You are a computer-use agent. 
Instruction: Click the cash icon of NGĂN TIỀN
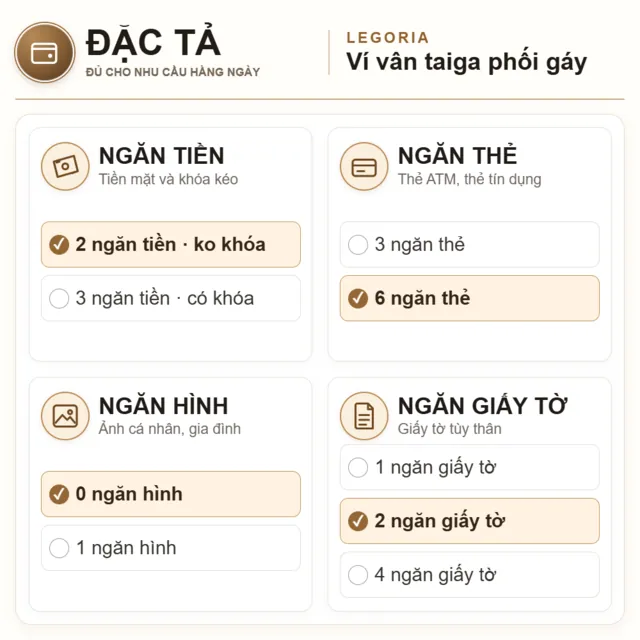click(x=65, y=166)
